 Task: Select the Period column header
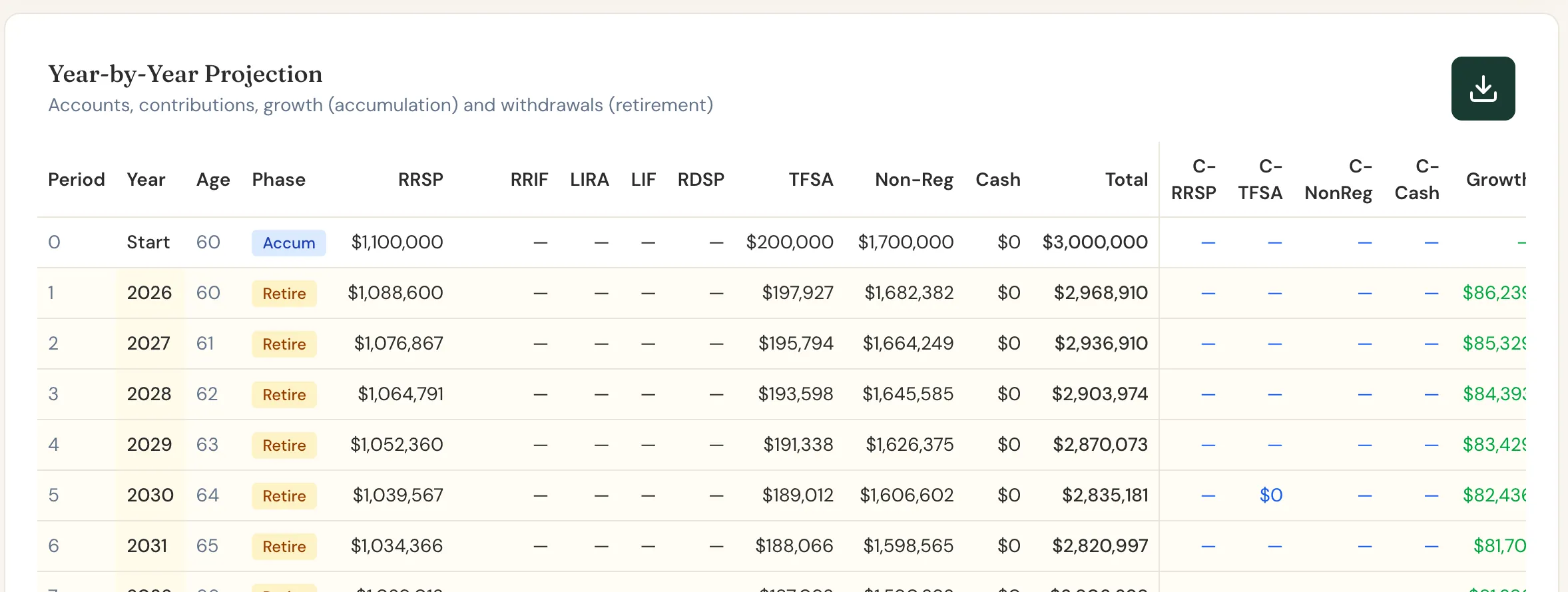(x=77, y=180)
